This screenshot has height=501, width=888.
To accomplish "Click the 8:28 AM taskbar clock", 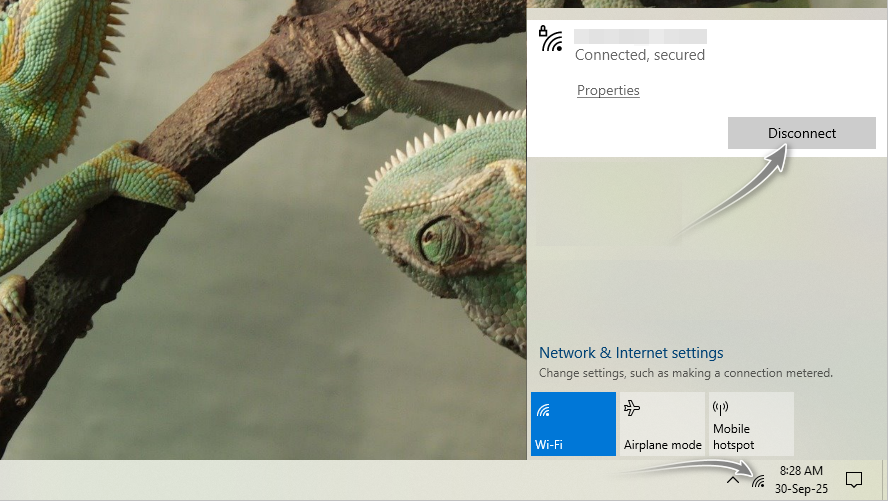I will [x=800, y=470].
